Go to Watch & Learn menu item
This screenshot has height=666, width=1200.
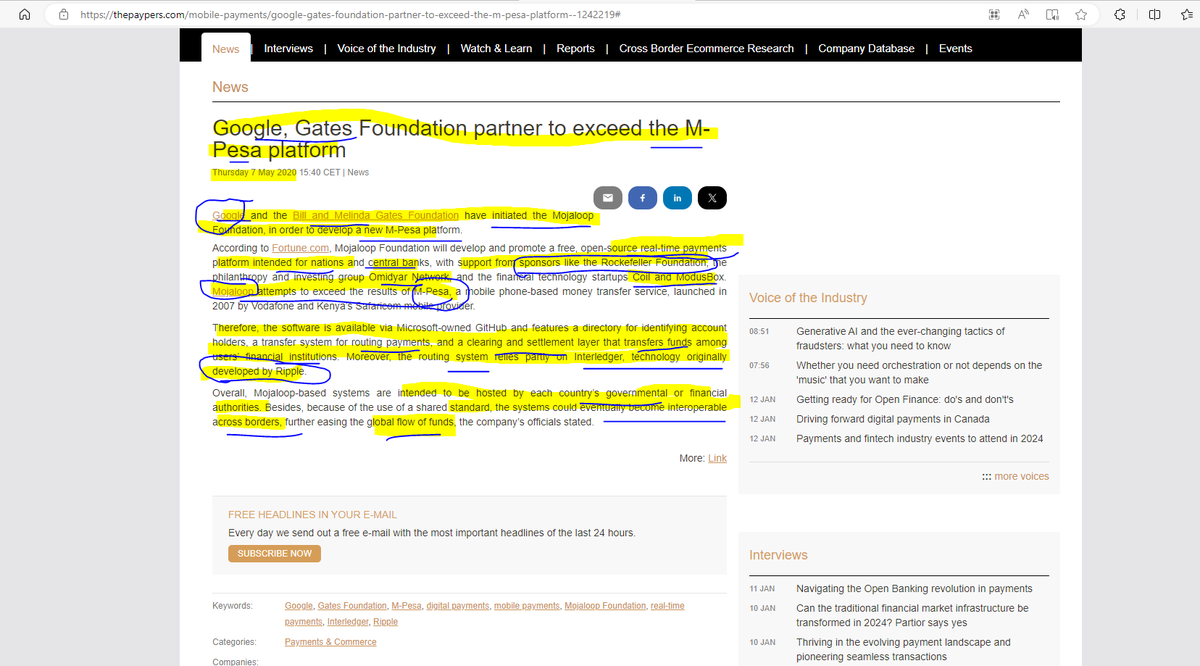pos(496,48)
